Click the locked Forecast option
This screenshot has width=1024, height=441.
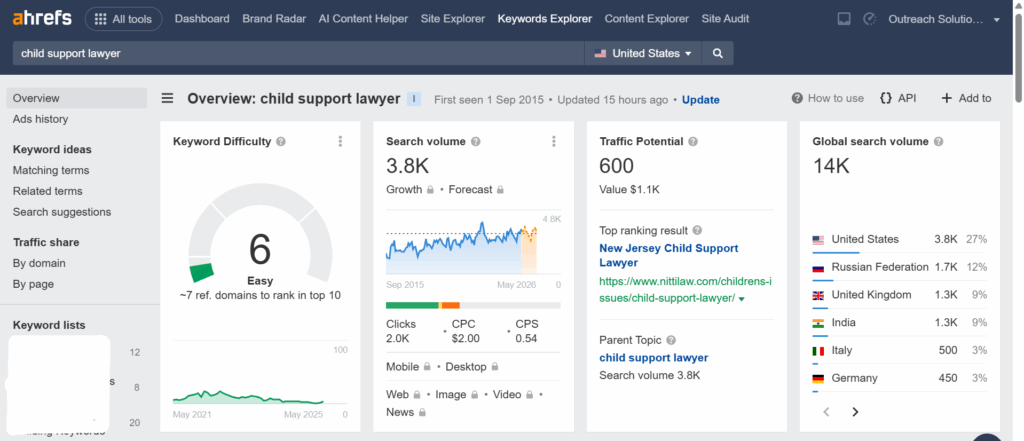coord(476,189)
